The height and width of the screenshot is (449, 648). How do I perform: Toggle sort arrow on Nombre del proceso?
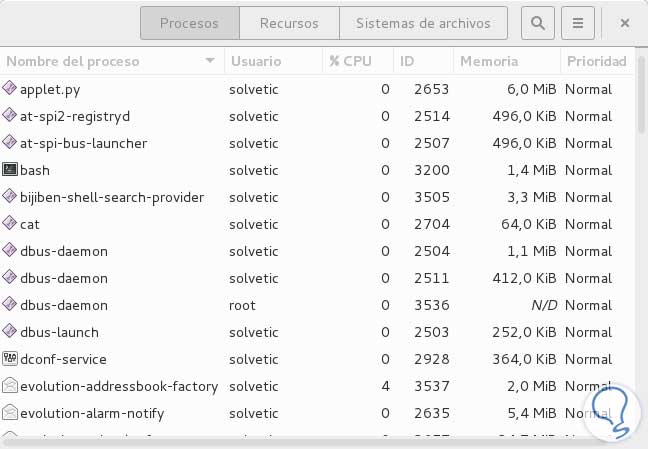[x=210, y=61]
